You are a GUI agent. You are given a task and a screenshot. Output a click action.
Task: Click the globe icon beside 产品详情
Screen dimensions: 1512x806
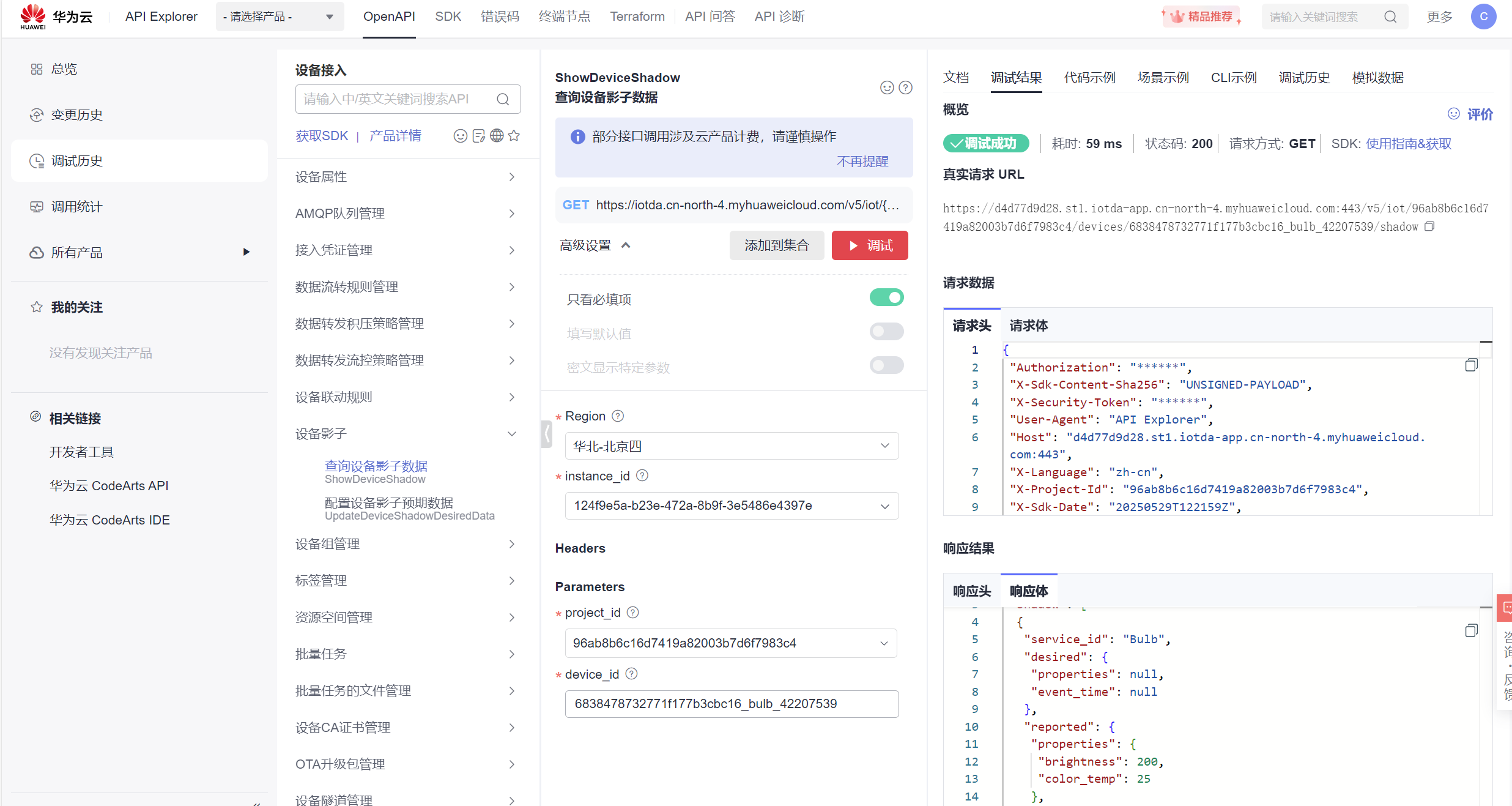(497, 136)
